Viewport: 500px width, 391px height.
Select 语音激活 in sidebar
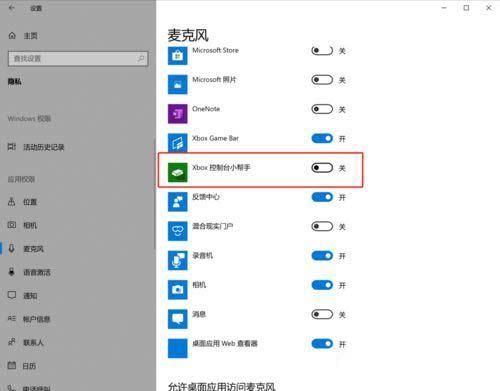pyautogui.click(x=37, y=272)
